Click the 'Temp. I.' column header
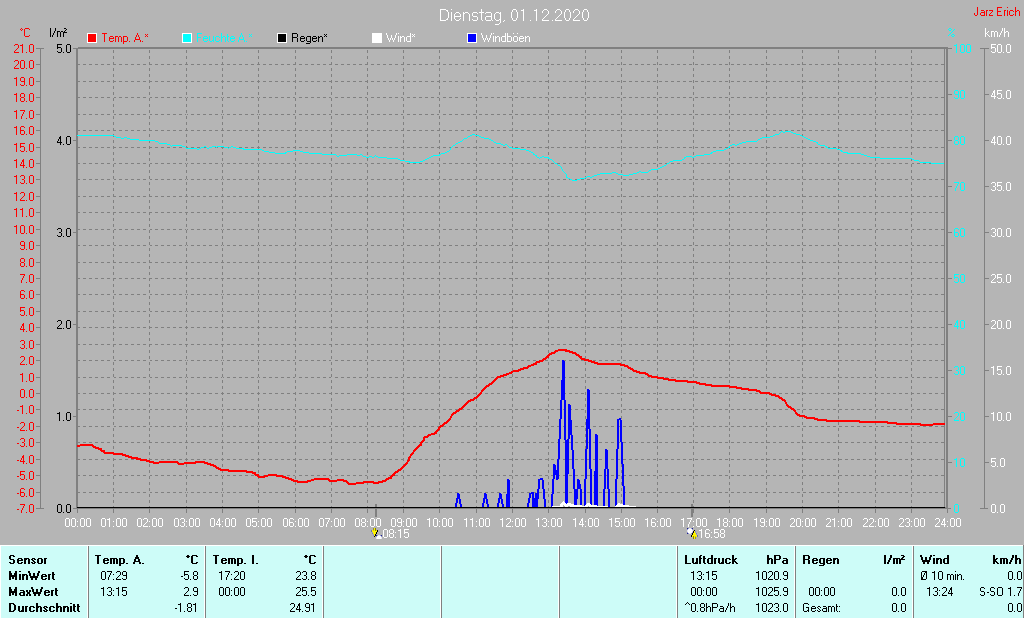 click(235, 560)
